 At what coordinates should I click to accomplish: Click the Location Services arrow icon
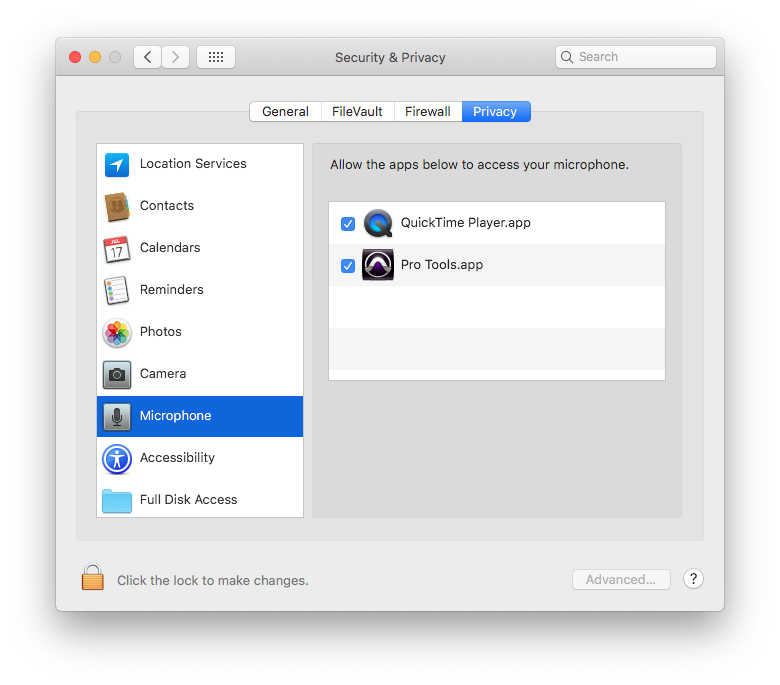117,165
